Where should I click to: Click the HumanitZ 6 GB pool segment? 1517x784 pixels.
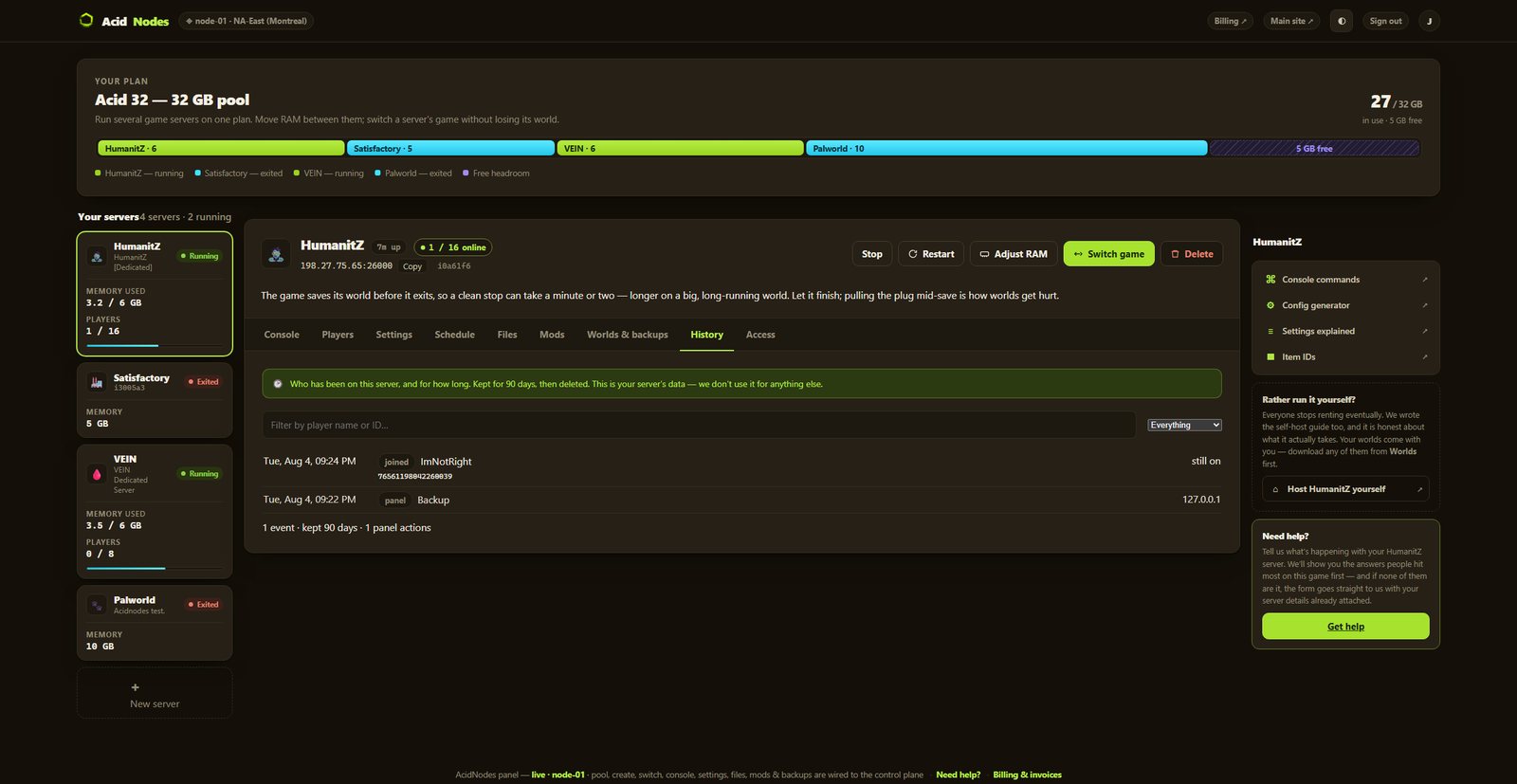pos(221,148)
